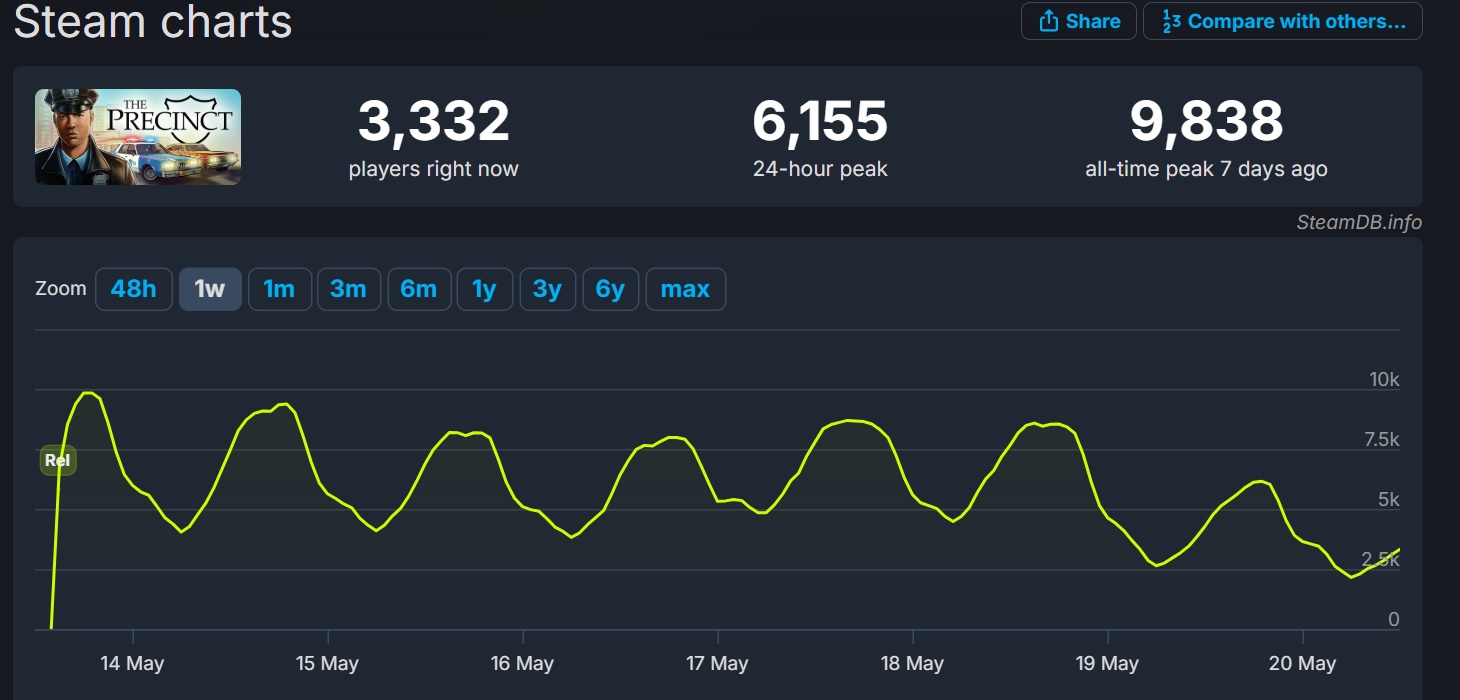The image size is (1460, 700).
Task: Choose the 6y zoom option
Action: click(x=611, y=289)
